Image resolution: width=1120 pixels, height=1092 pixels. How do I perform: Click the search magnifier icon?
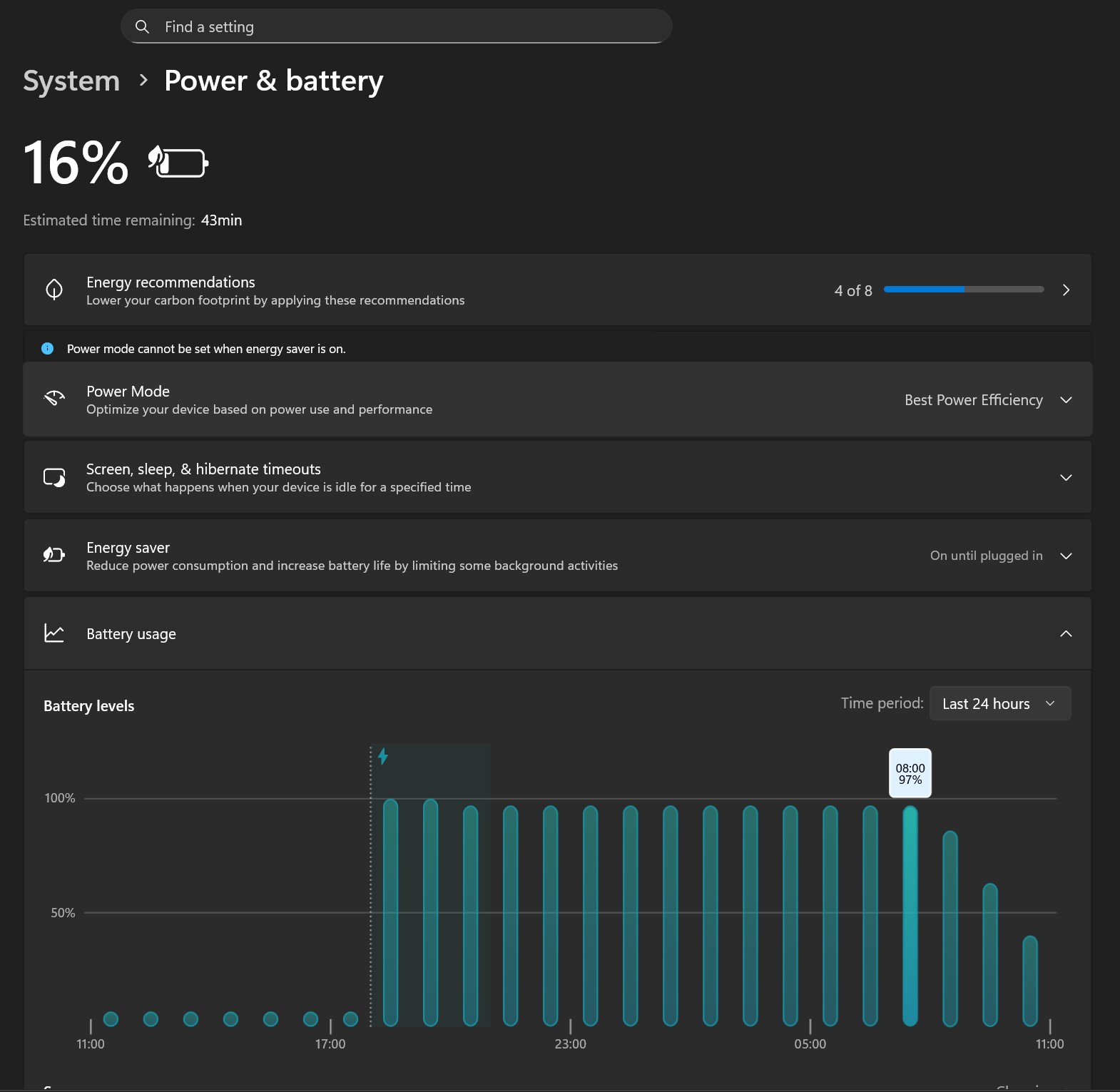(x=143, y=27)
